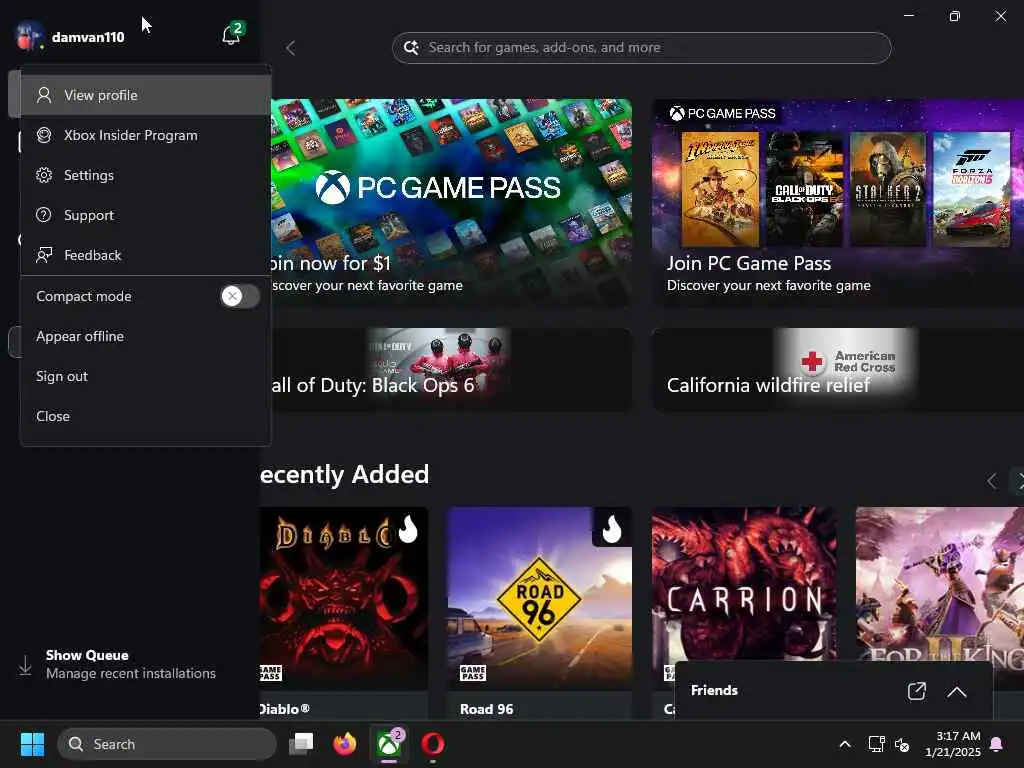Click the Call of Duty Black Ops cover in banner
The height and width of the screenshot is (768, 1024).
805,189
